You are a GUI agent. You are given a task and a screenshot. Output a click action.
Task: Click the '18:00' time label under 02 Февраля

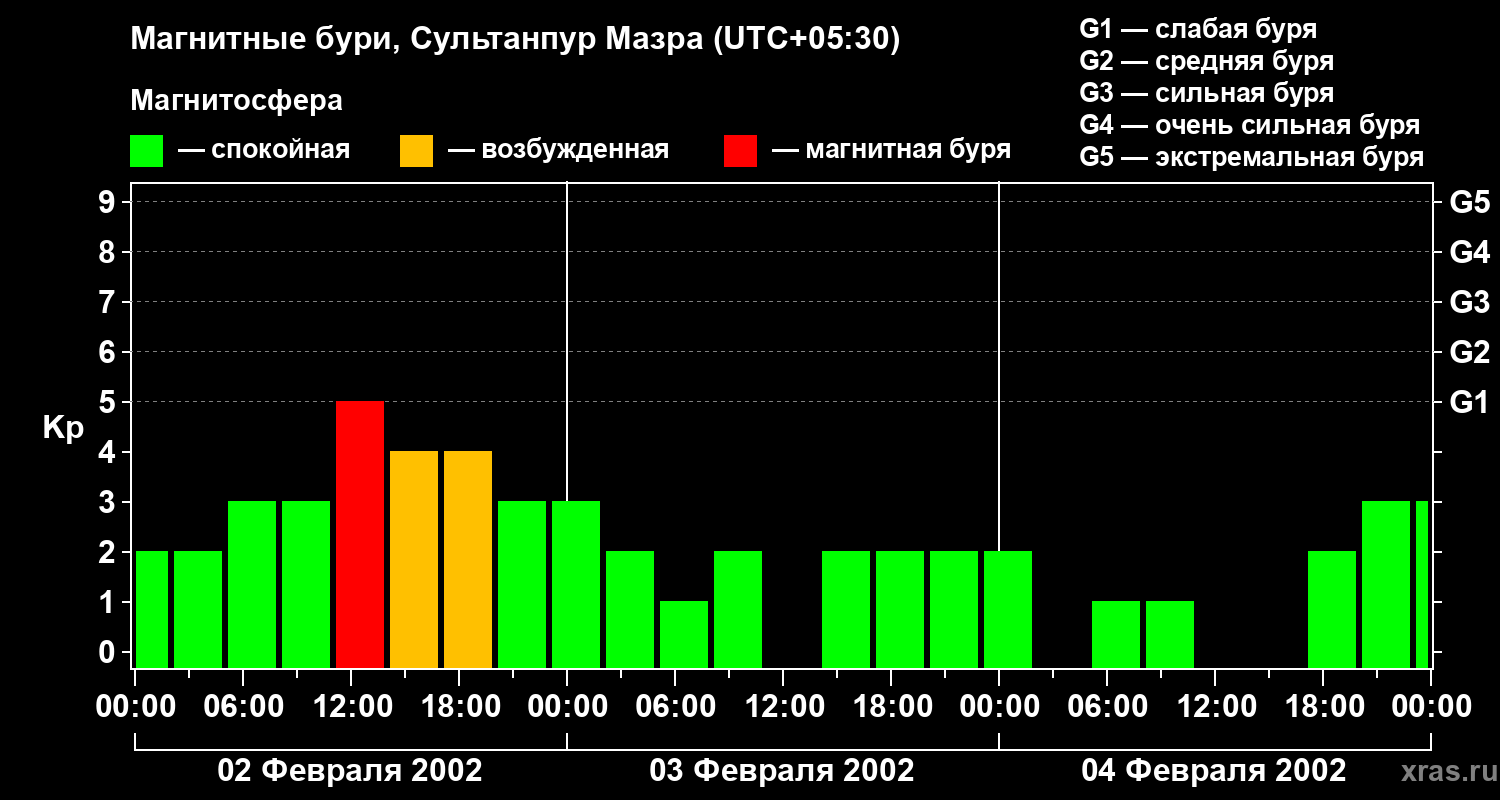(x=459, y=707)
